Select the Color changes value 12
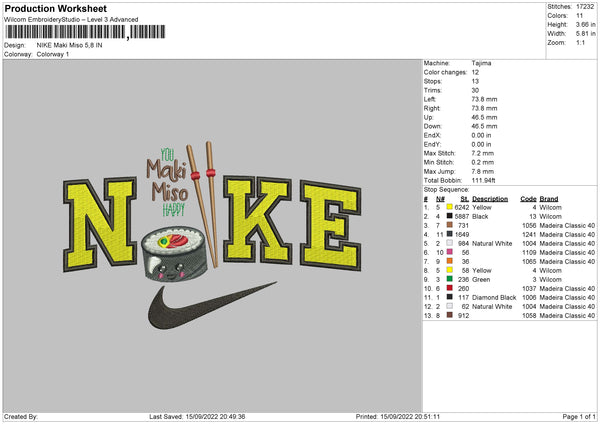The width and height of the screenshot is (600, 424). pyautogui.click(x=475, y=72)
